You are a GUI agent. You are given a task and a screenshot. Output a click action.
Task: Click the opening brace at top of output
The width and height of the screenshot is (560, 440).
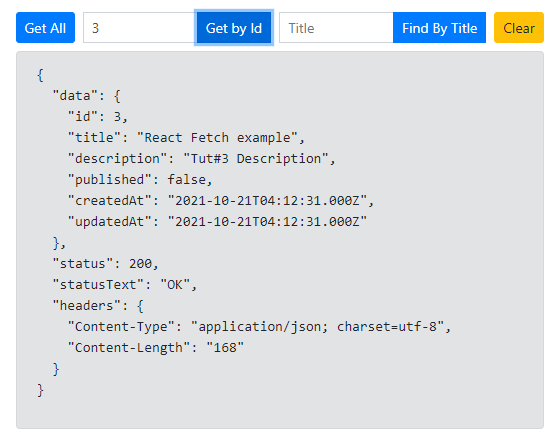40,75
